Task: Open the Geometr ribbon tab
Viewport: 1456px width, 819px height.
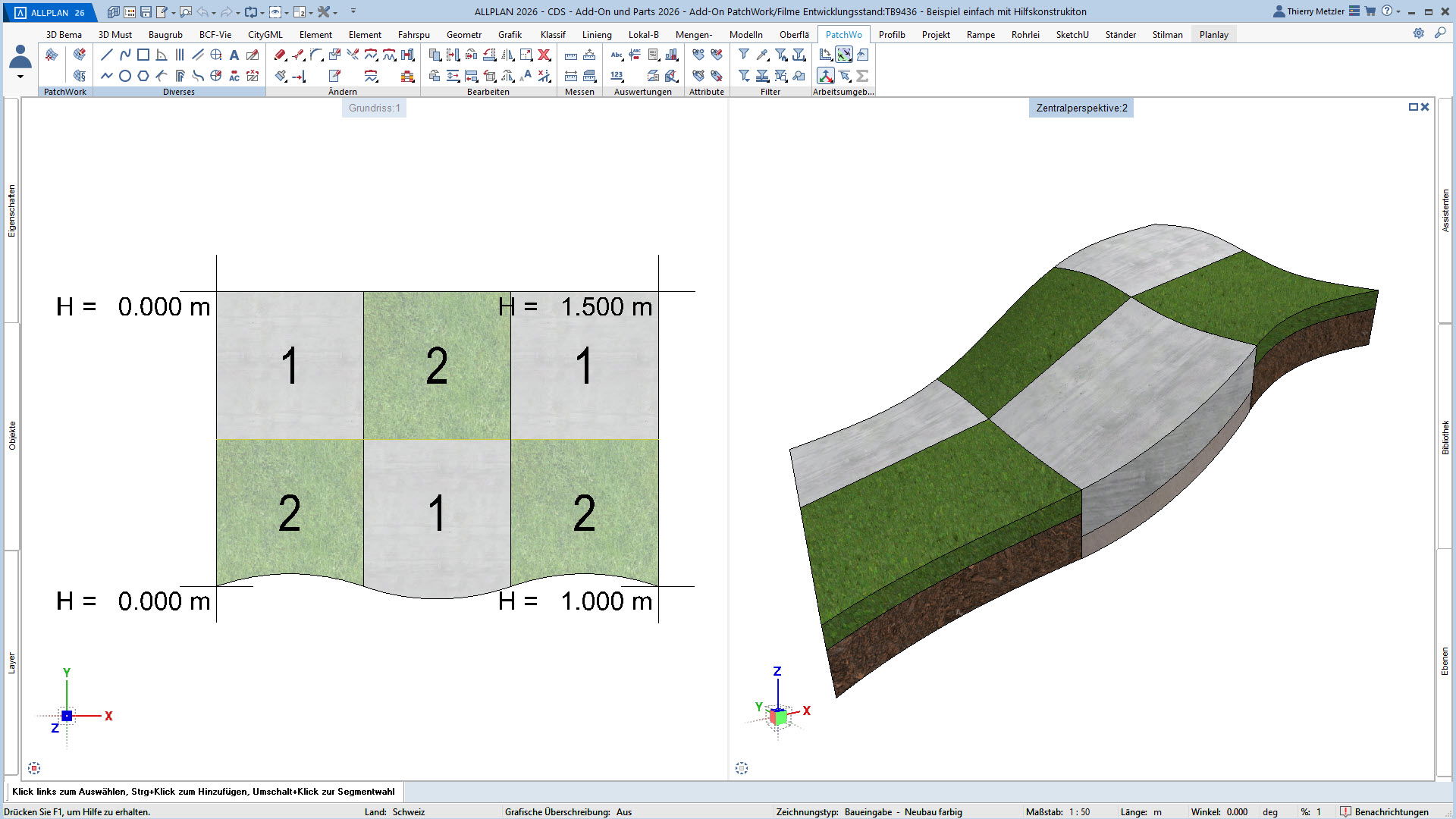Action: 463,34
